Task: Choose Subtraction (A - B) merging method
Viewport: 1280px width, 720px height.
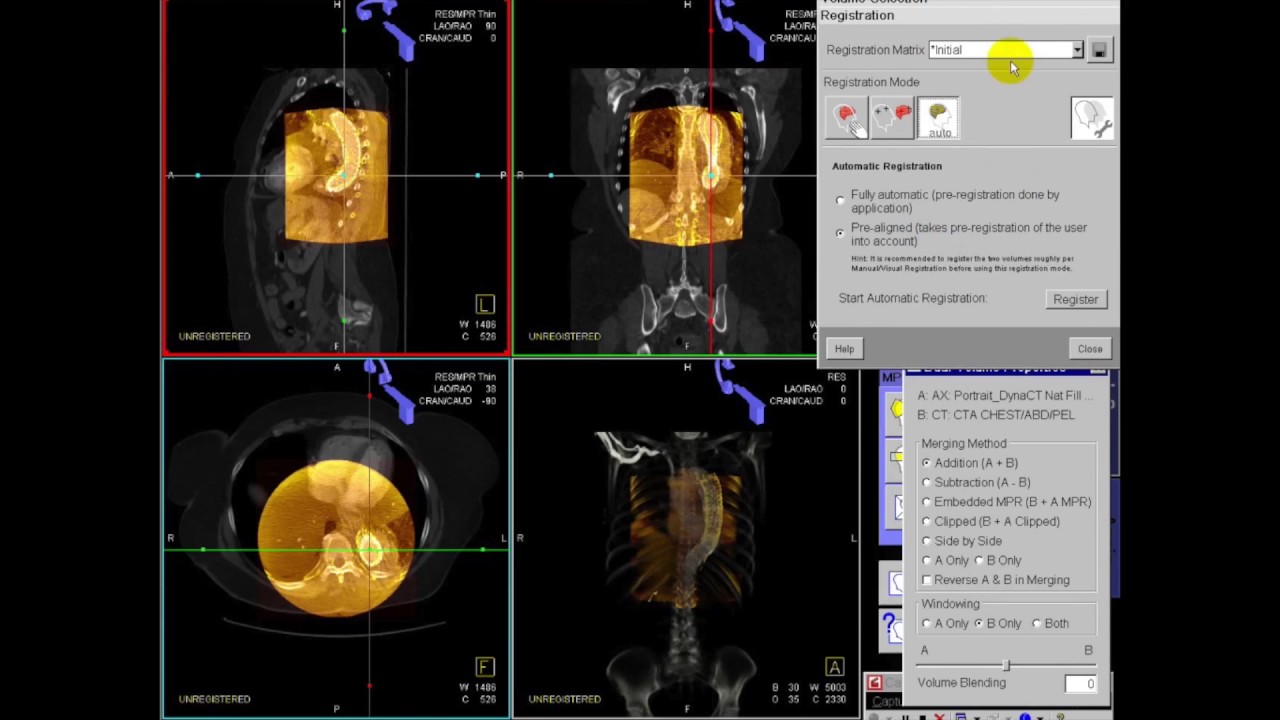Action: (x=926, y=482)
